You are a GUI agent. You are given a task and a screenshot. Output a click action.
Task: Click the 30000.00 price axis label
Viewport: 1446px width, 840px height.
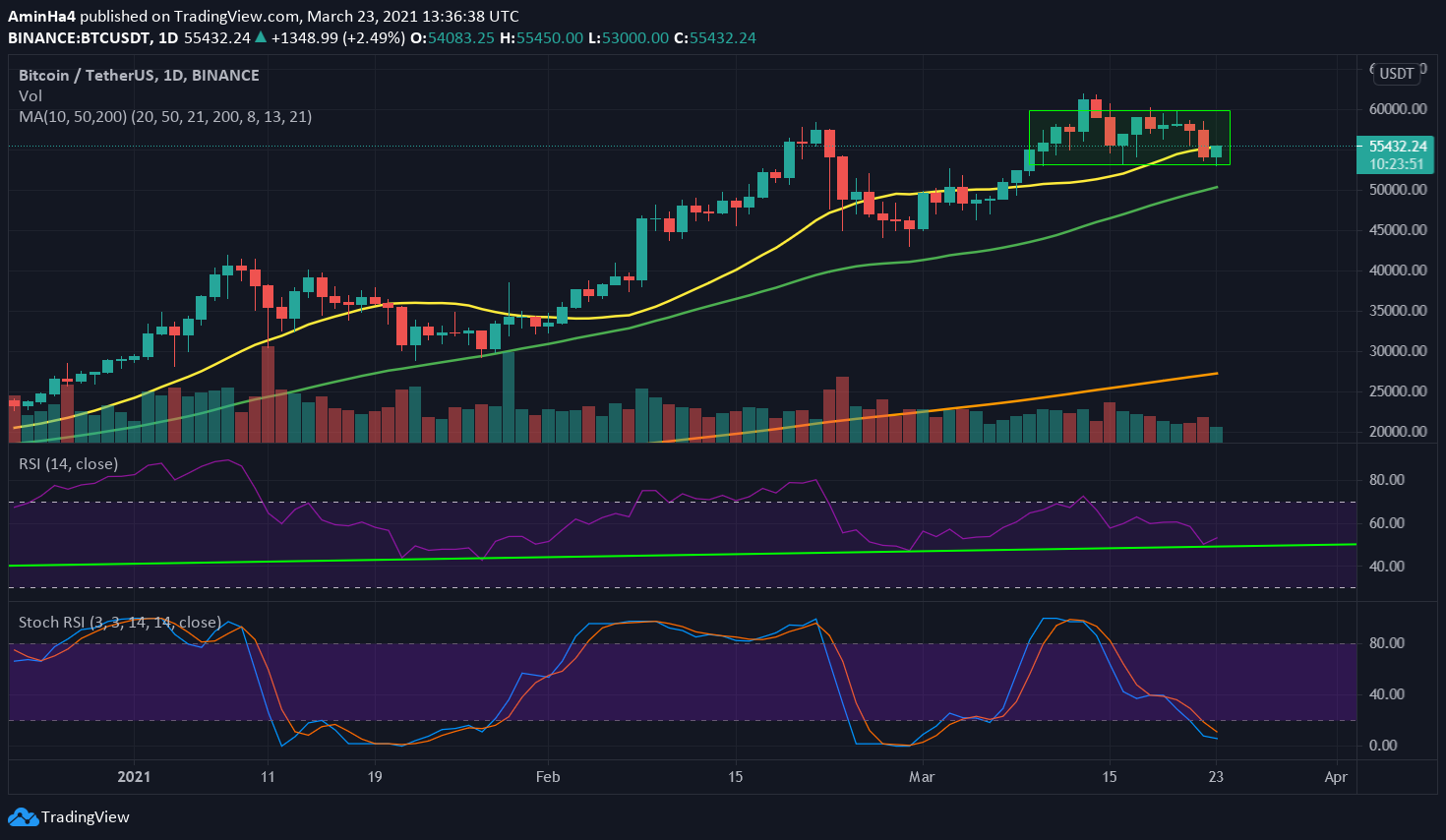pyautogui.click(x=1398, y=351)
